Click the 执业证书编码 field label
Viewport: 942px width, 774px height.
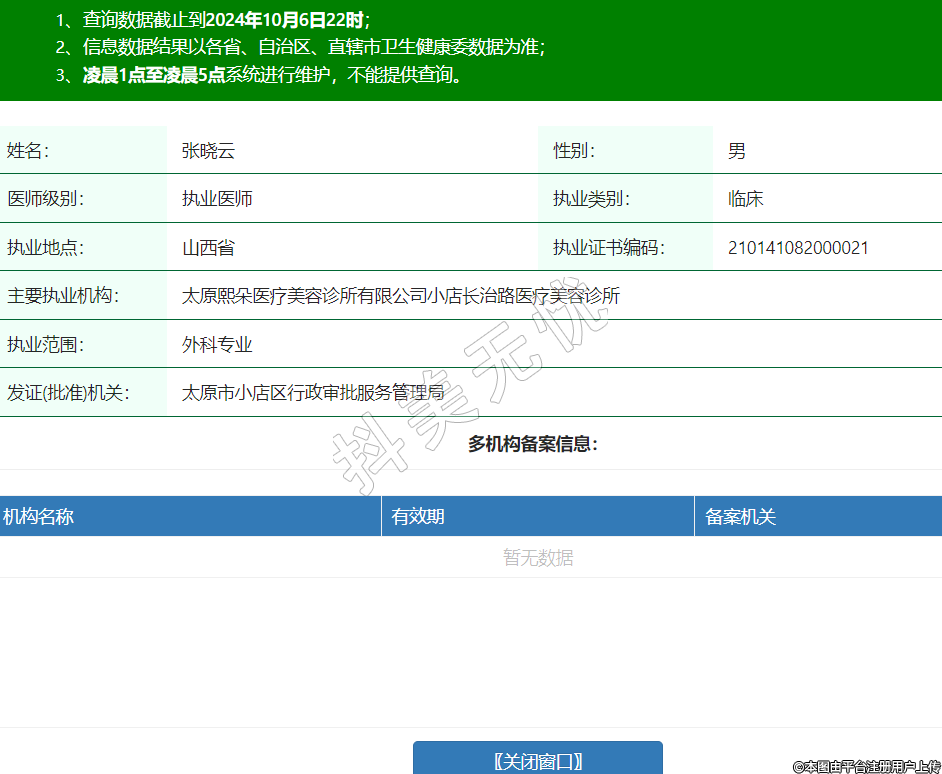click(x=608, y=248)
